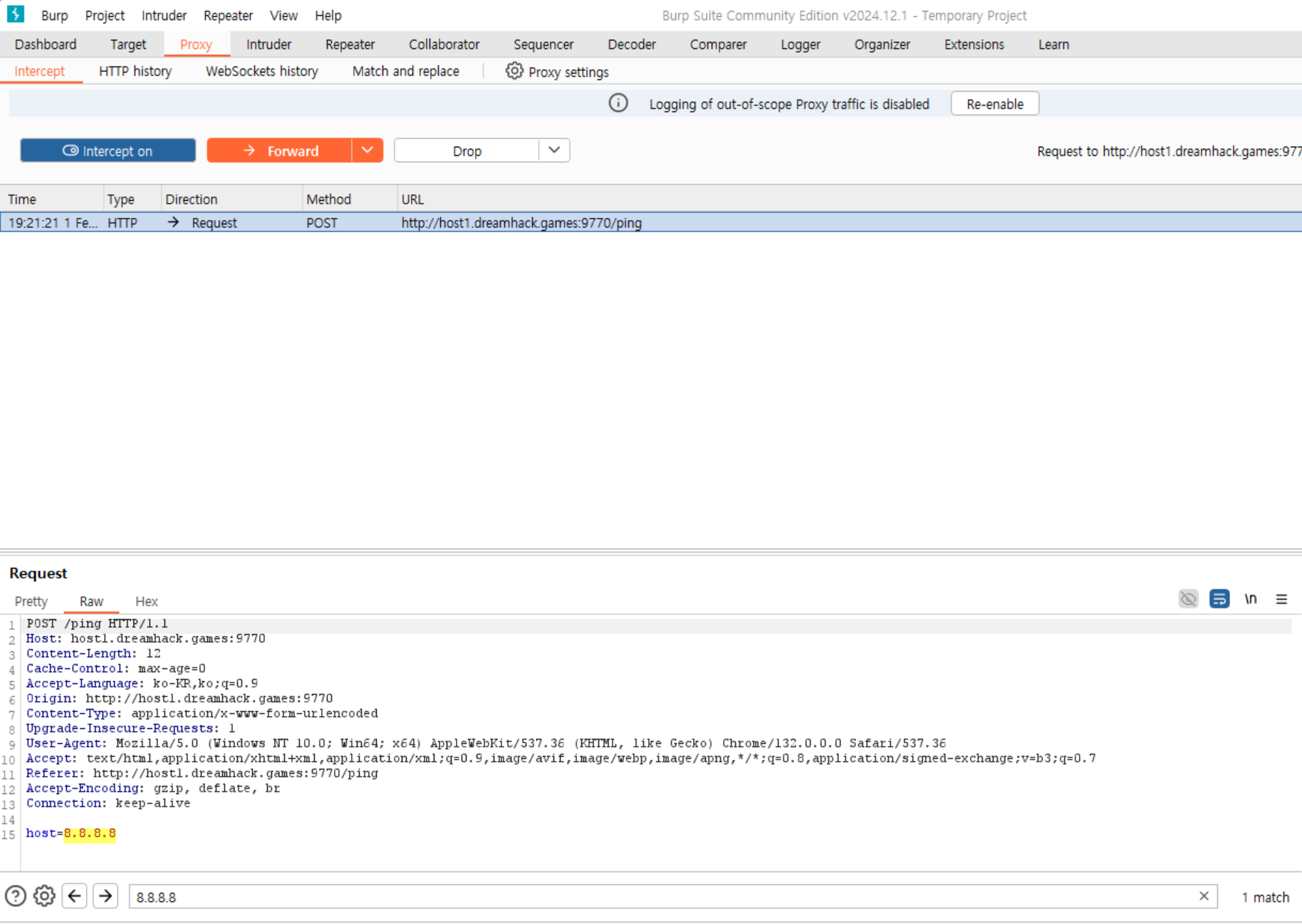This screenshot has width=1302, height=924.
Task: Switch to the Intruder tool tab
Action: click(269, 44)
